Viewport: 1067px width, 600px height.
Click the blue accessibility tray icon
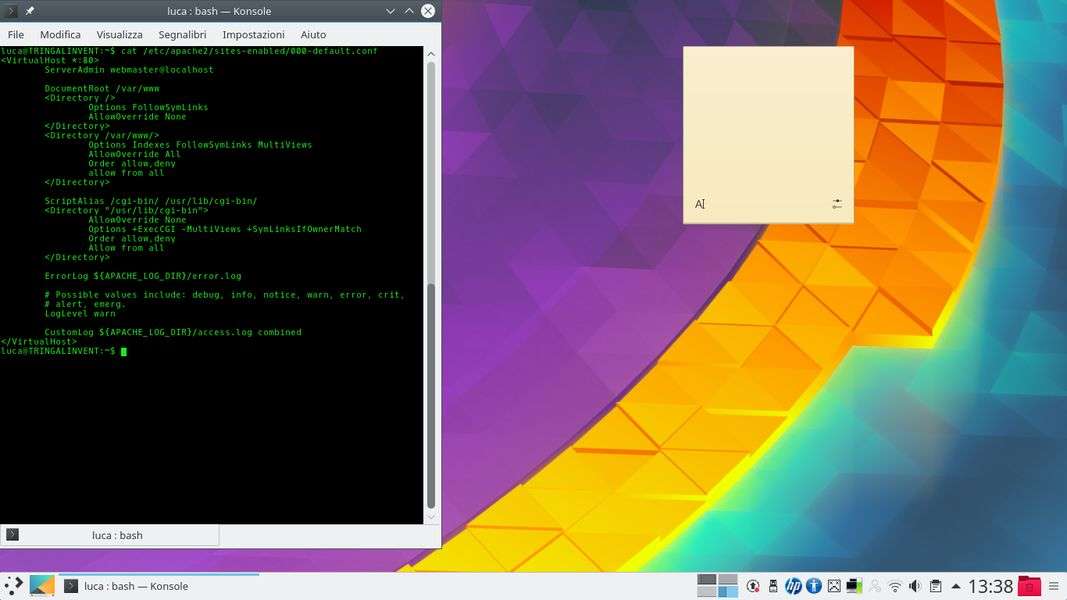tap(814, 586)
